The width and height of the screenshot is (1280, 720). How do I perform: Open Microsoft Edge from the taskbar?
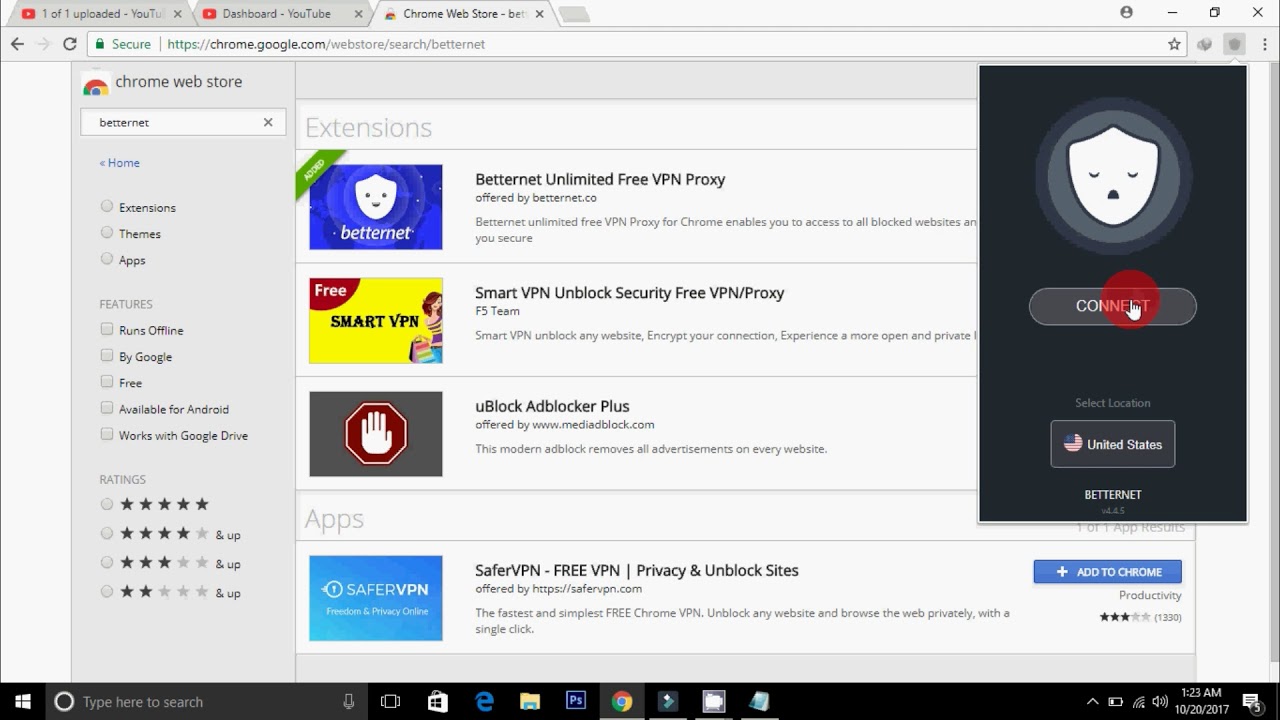pyautogui.click(x=484, y=702)
